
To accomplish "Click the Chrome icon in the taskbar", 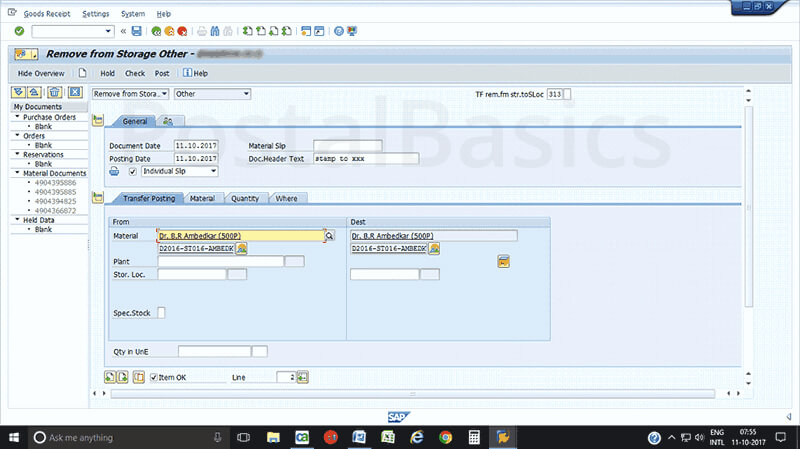I will (445, 437).
